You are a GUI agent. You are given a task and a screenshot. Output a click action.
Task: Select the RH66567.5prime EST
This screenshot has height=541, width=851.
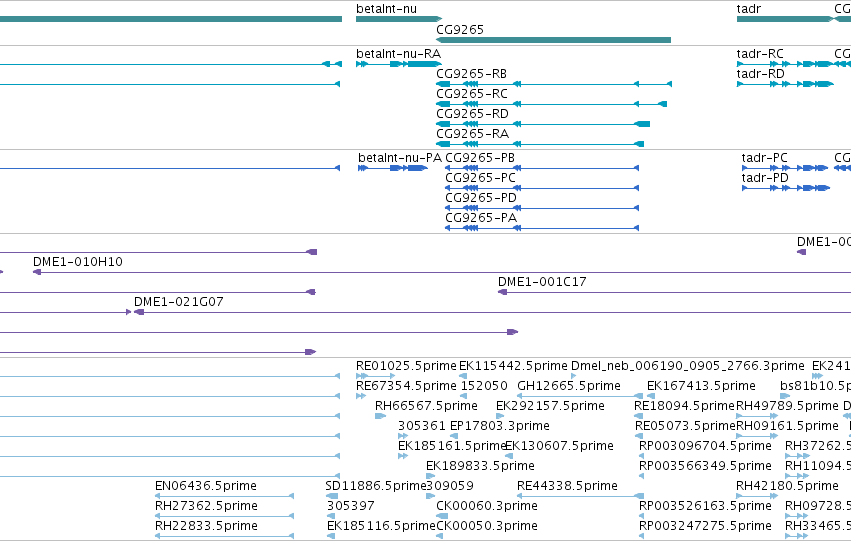coord(380,416)
